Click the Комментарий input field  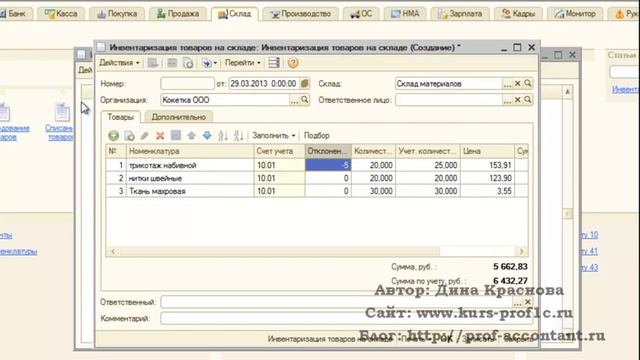pos(347,318)
